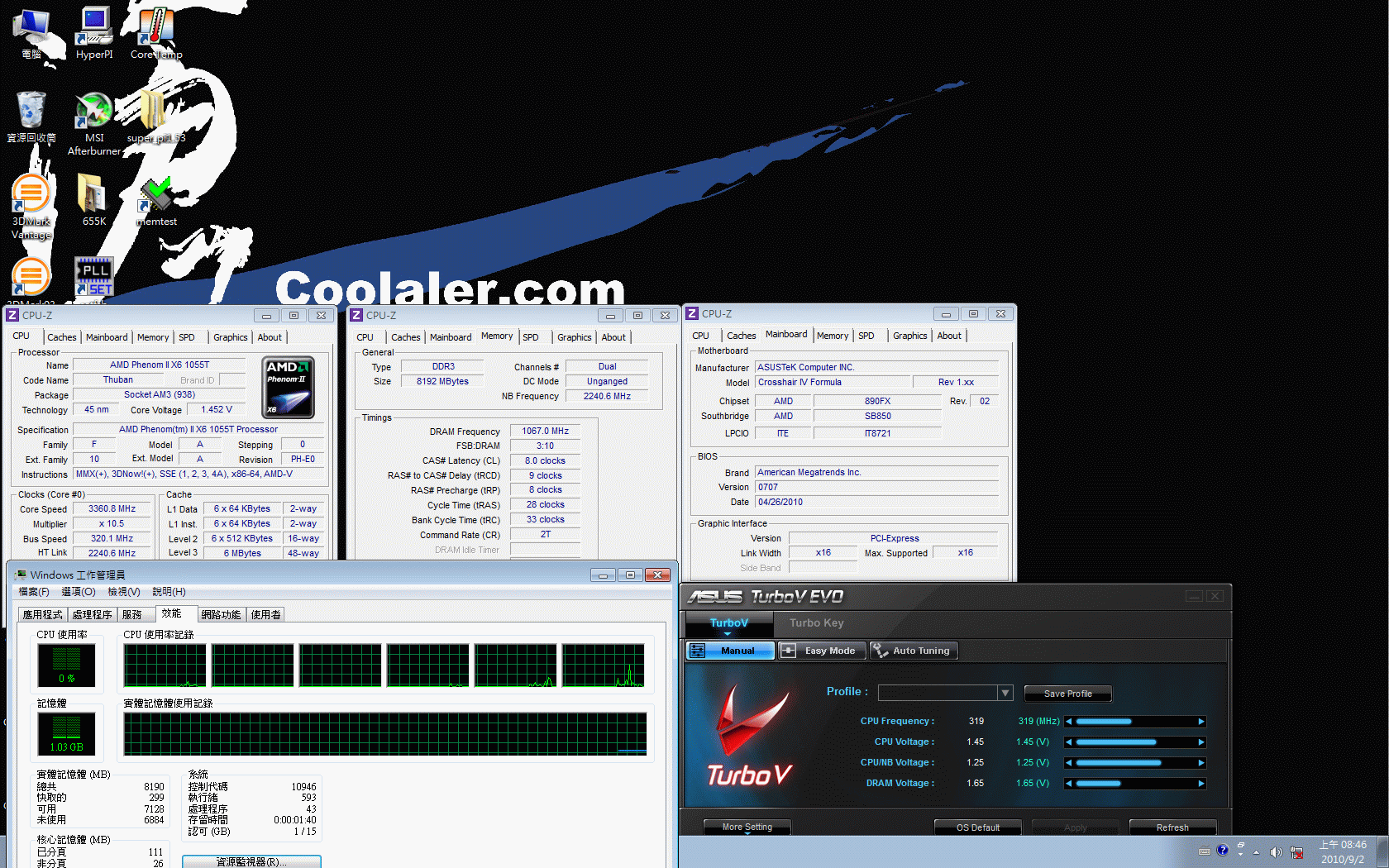Click Save Profile button in TurboV
Viewport: 1389px width, 868px height.
[1067, 694]
